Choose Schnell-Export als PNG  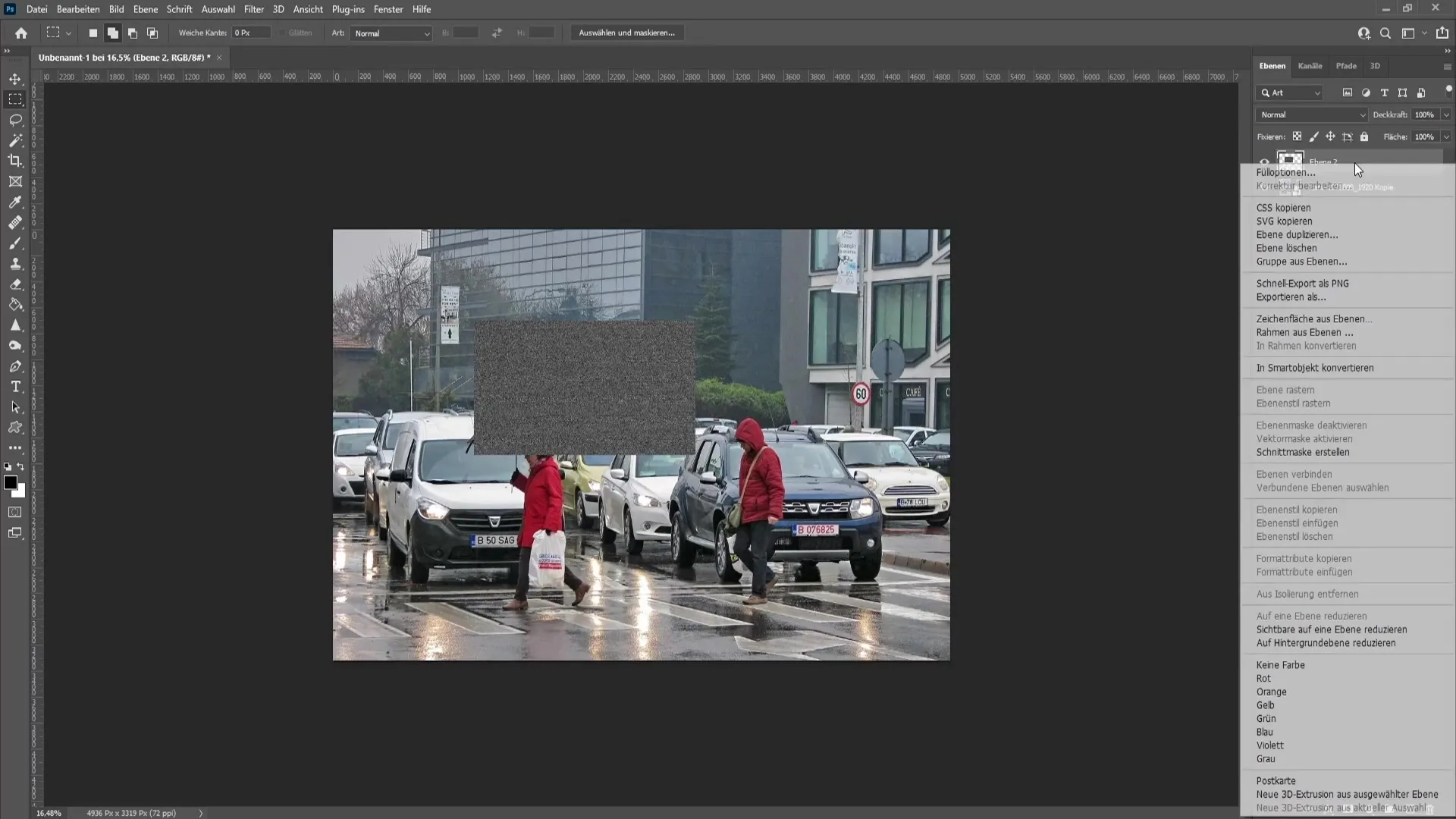point(1302,284)
